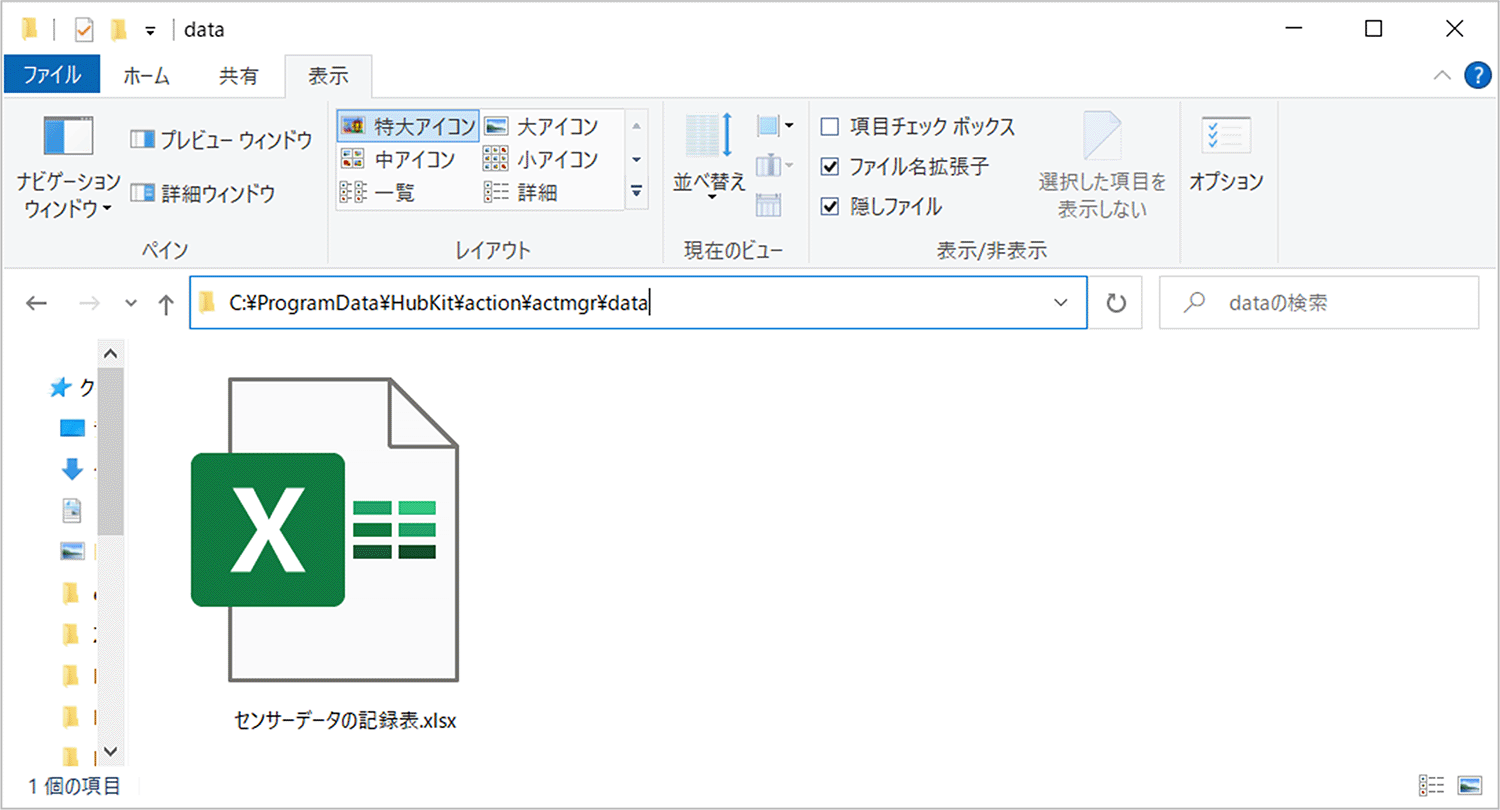Click 選択した項目を表示しない hide items button
1500x810 pixels.
1103,163
